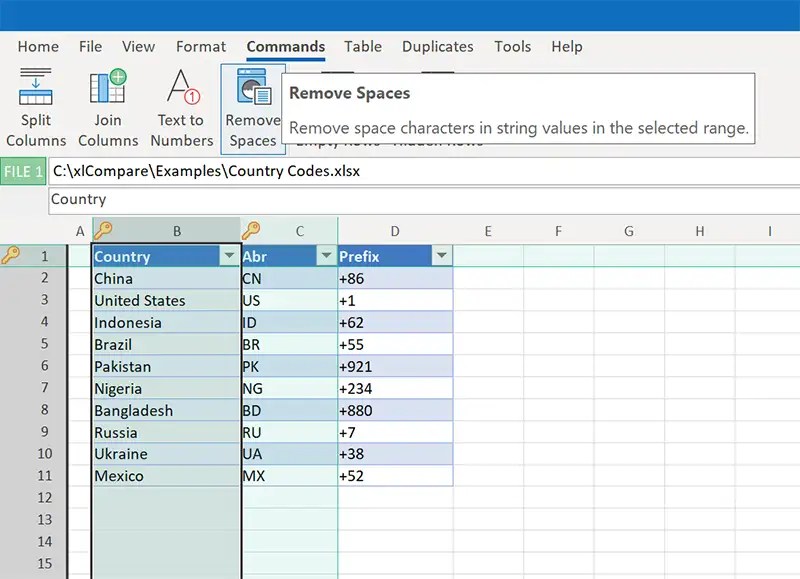Open the filter dropdown on Prefix column

[441, 256]
